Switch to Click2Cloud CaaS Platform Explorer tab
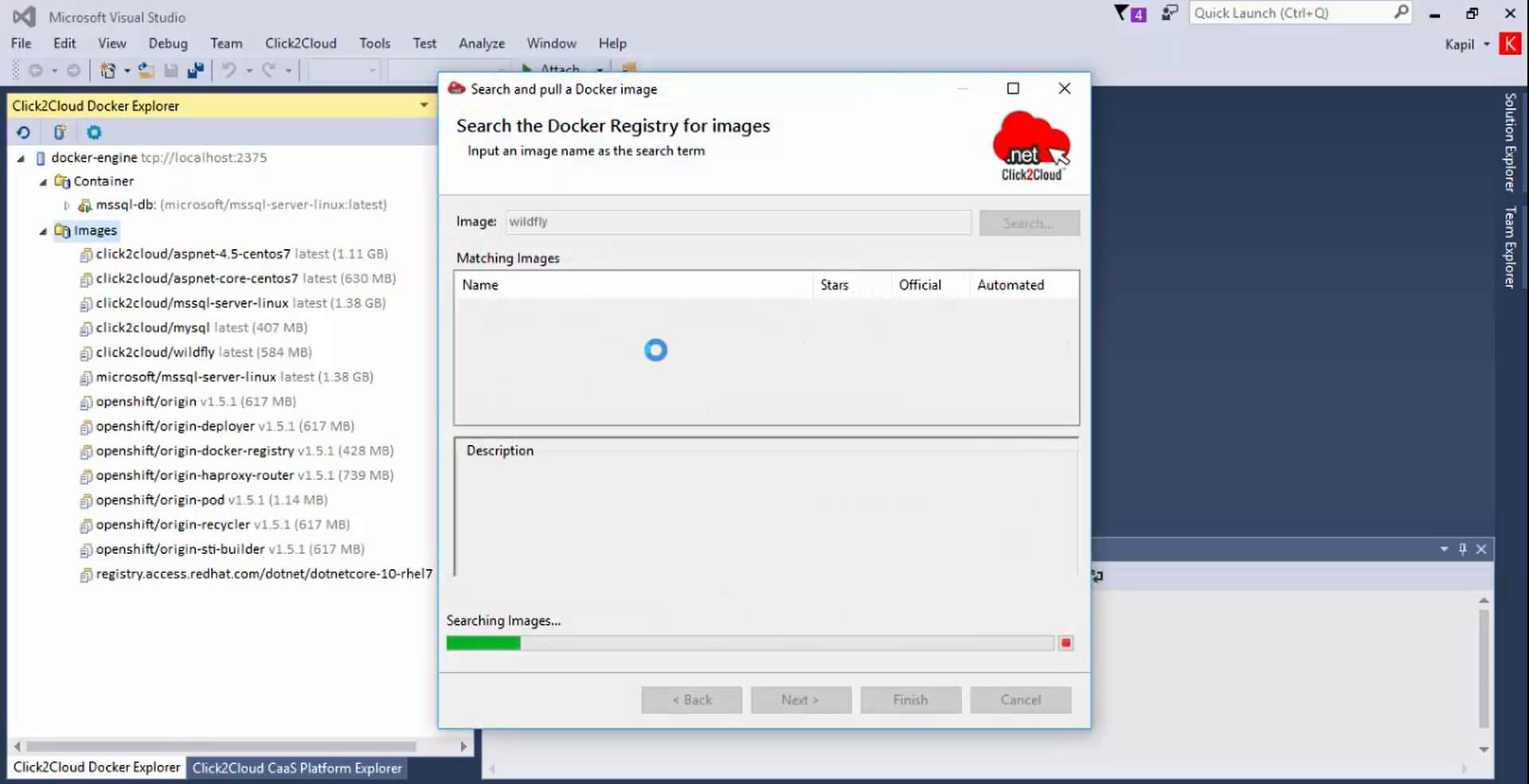1529x784 pixels. click(x=297, y=768)
